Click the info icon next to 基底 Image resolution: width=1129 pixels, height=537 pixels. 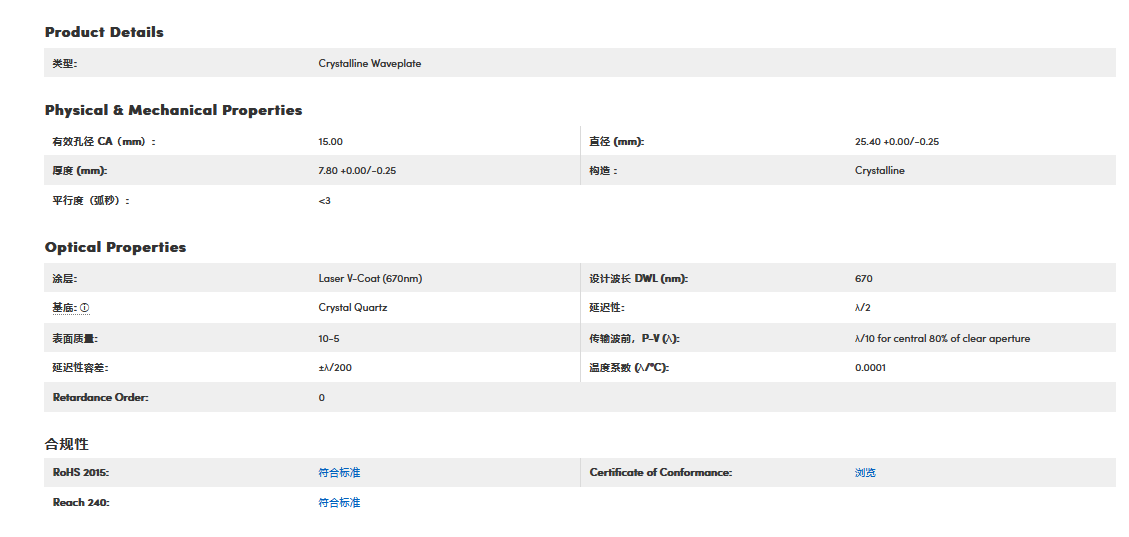85,308
